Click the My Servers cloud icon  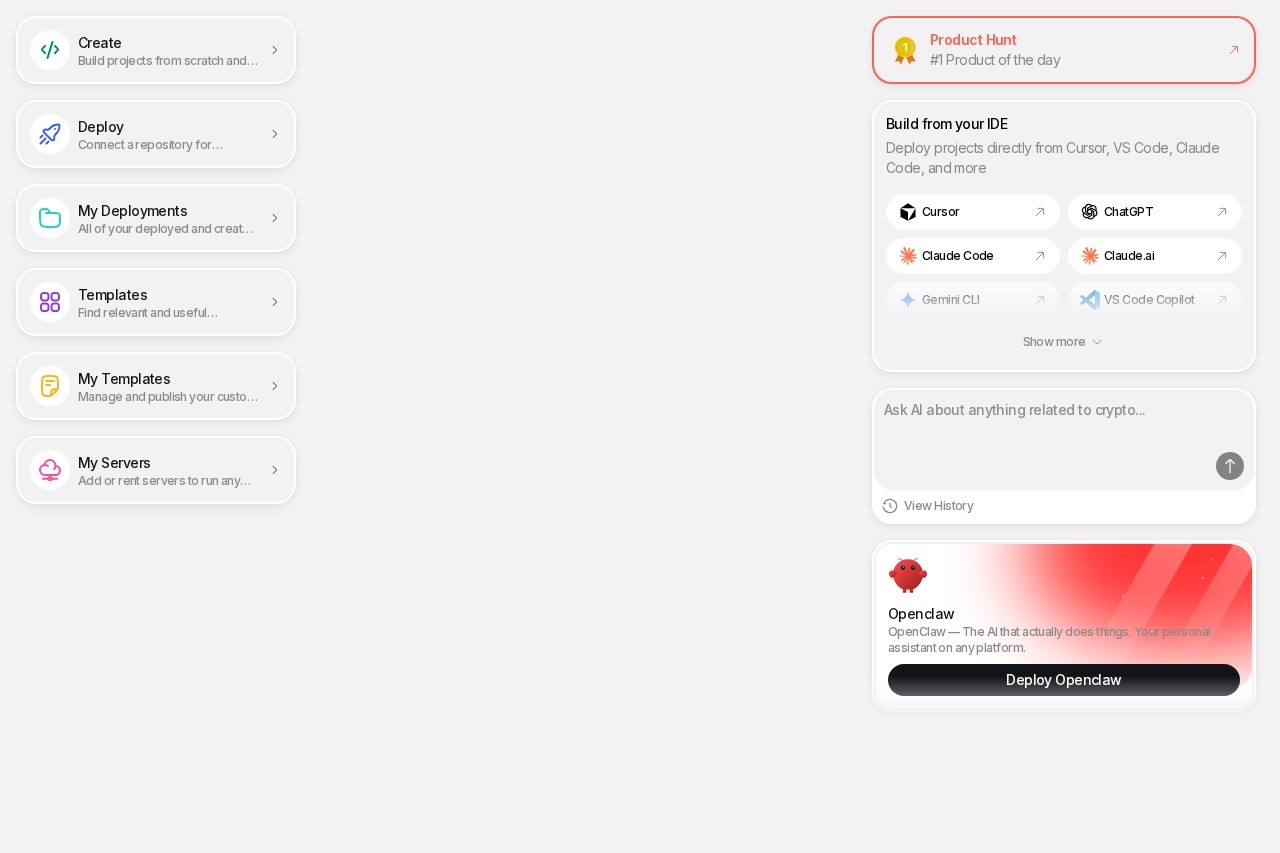[50, 470]
